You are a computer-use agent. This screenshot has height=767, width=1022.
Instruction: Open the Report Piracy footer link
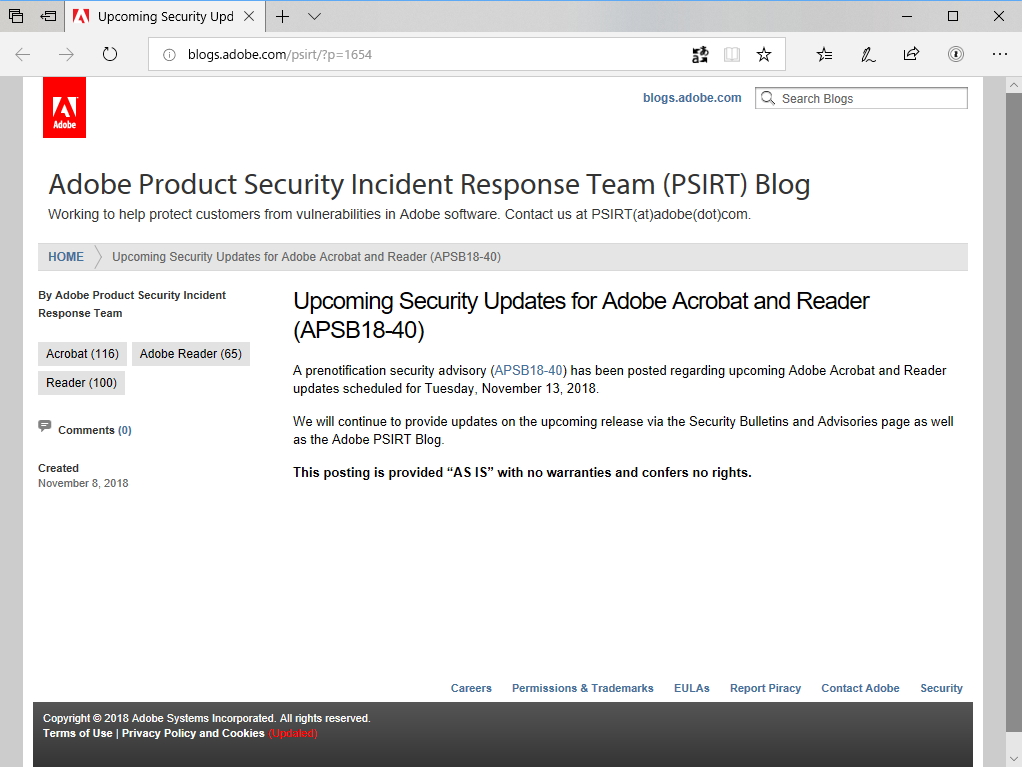click(765, 688)
